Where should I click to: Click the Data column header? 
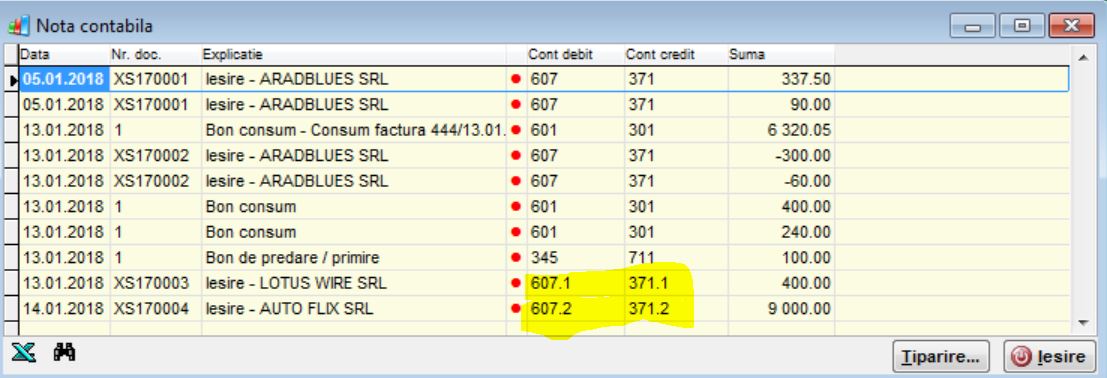point(63,54)
